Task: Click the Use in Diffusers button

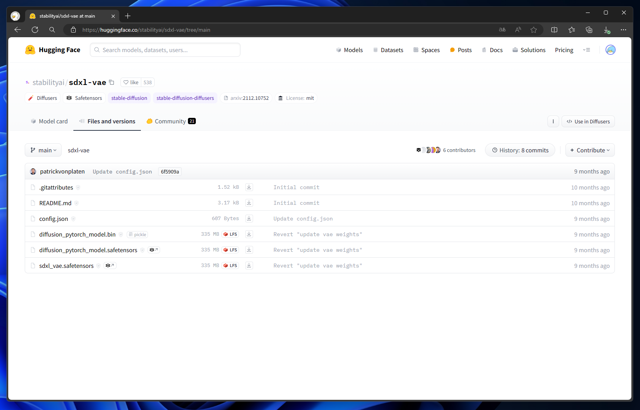Action: [588, 121]
